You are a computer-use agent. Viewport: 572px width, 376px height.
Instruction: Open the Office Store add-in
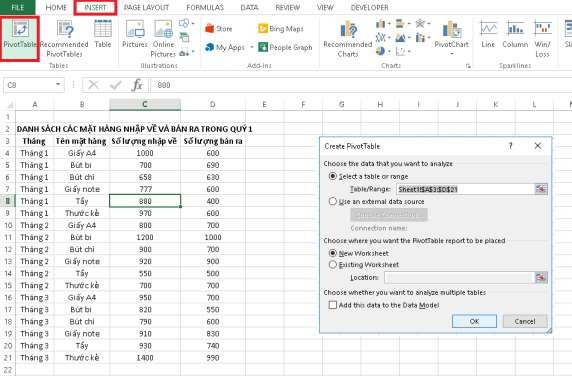click(219, 28)
